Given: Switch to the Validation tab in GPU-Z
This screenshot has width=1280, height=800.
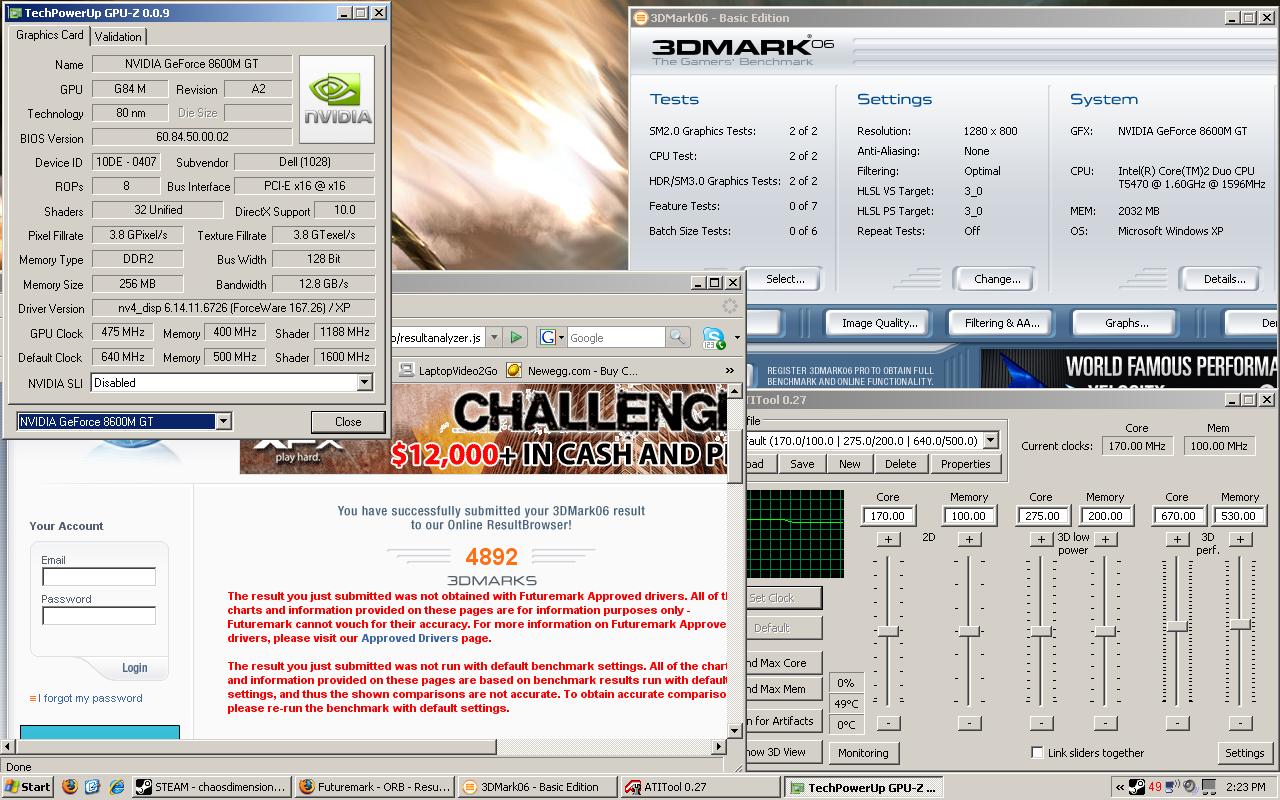Looking at the screenshot, I should click(x=118, y=36).
